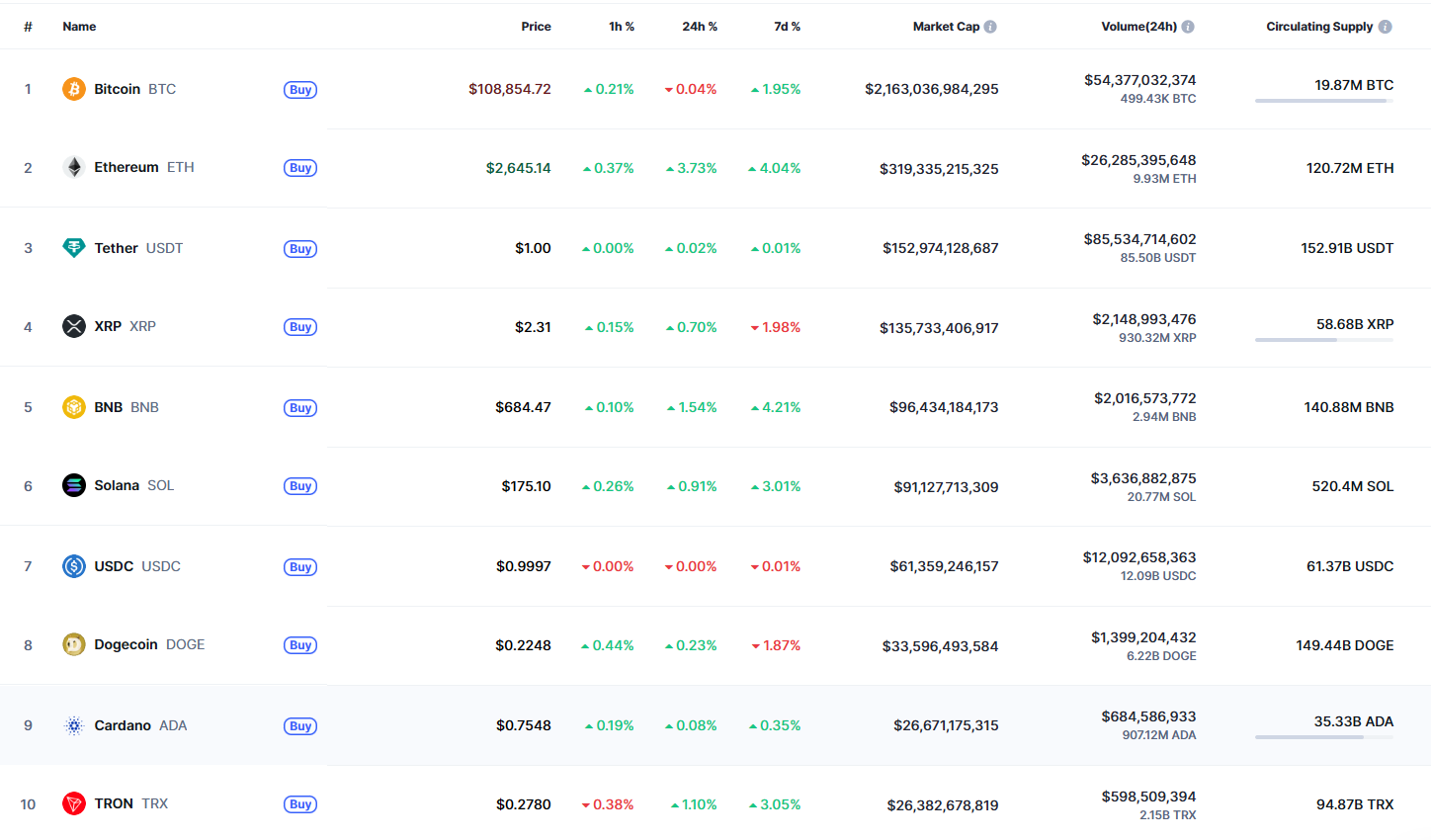Click TRON 1h change 0.38%

click(608, 804)
